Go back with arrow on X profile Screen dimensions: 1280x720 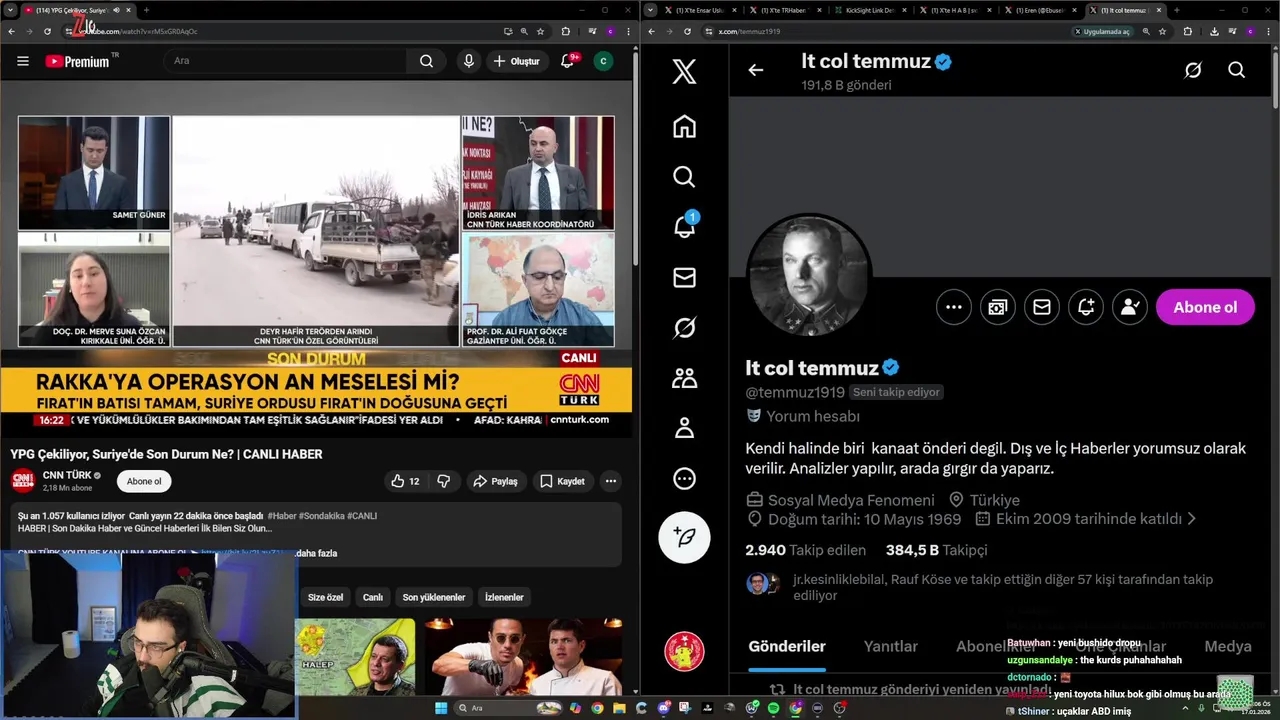click(756, 70)
